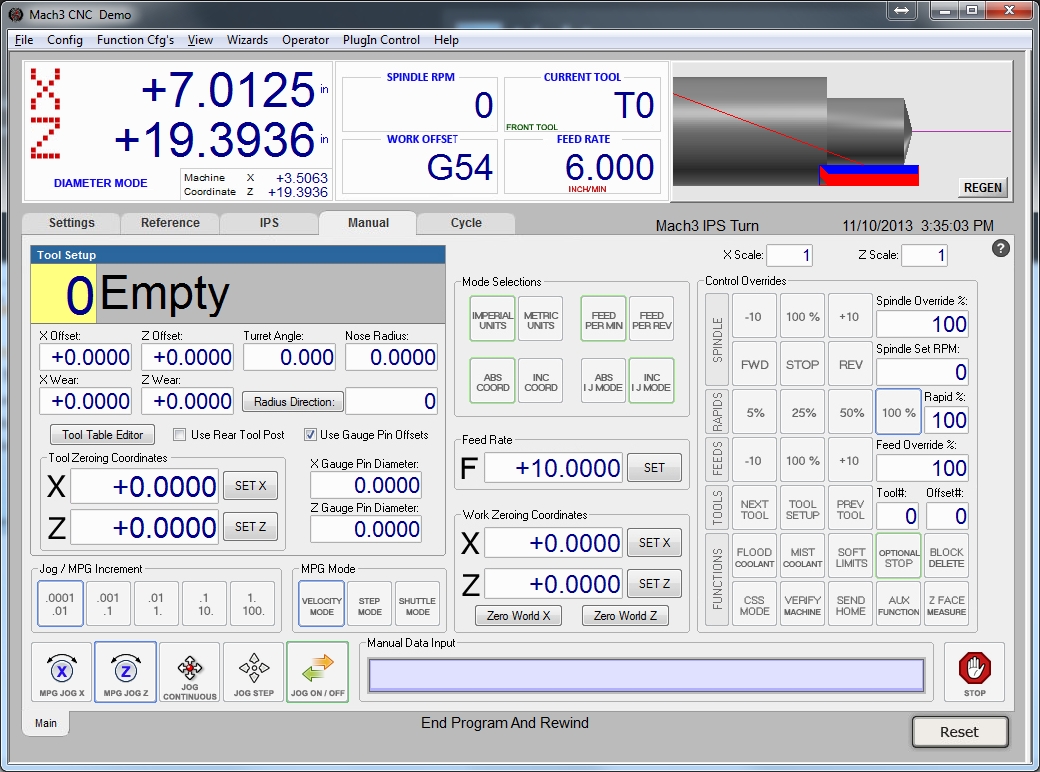Open the Config menu

(65, 40)
